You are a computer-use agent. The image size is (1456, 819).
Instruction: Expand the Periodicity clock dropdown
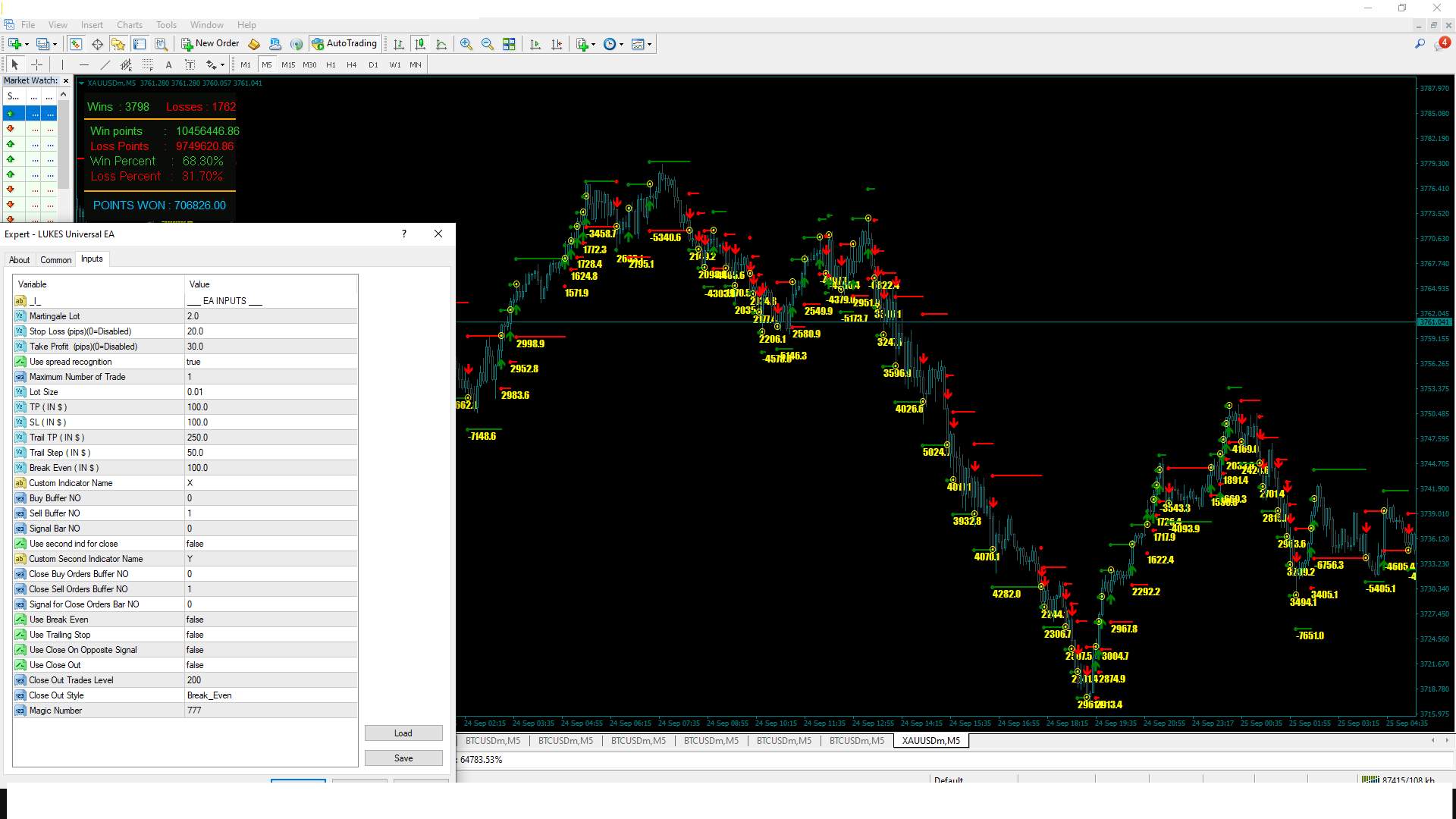pyautogui.click(x=621, y=44)
